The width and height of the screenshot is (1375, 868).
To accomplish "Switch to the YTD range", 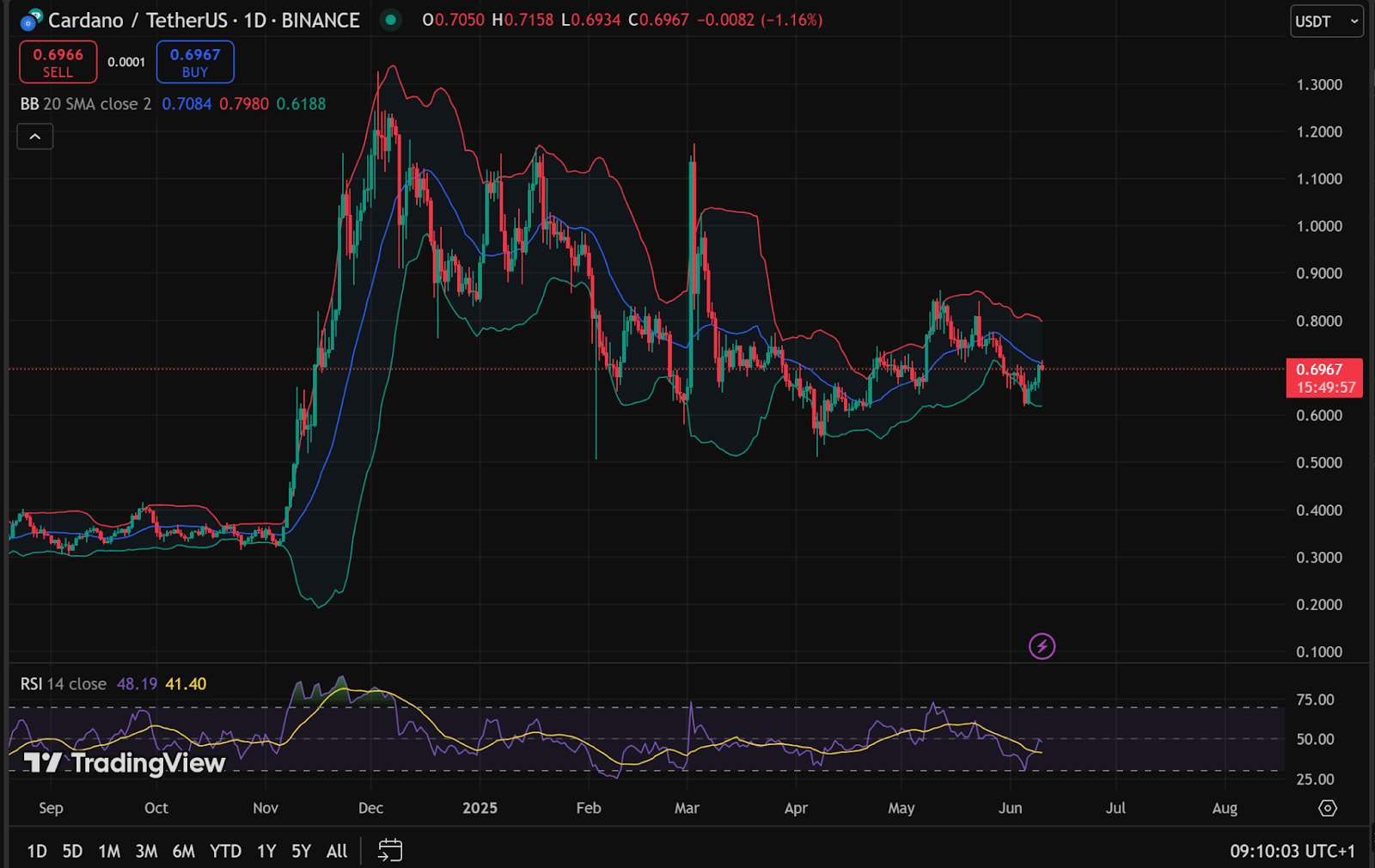I will pyautogui.click(x=226, y=851).
